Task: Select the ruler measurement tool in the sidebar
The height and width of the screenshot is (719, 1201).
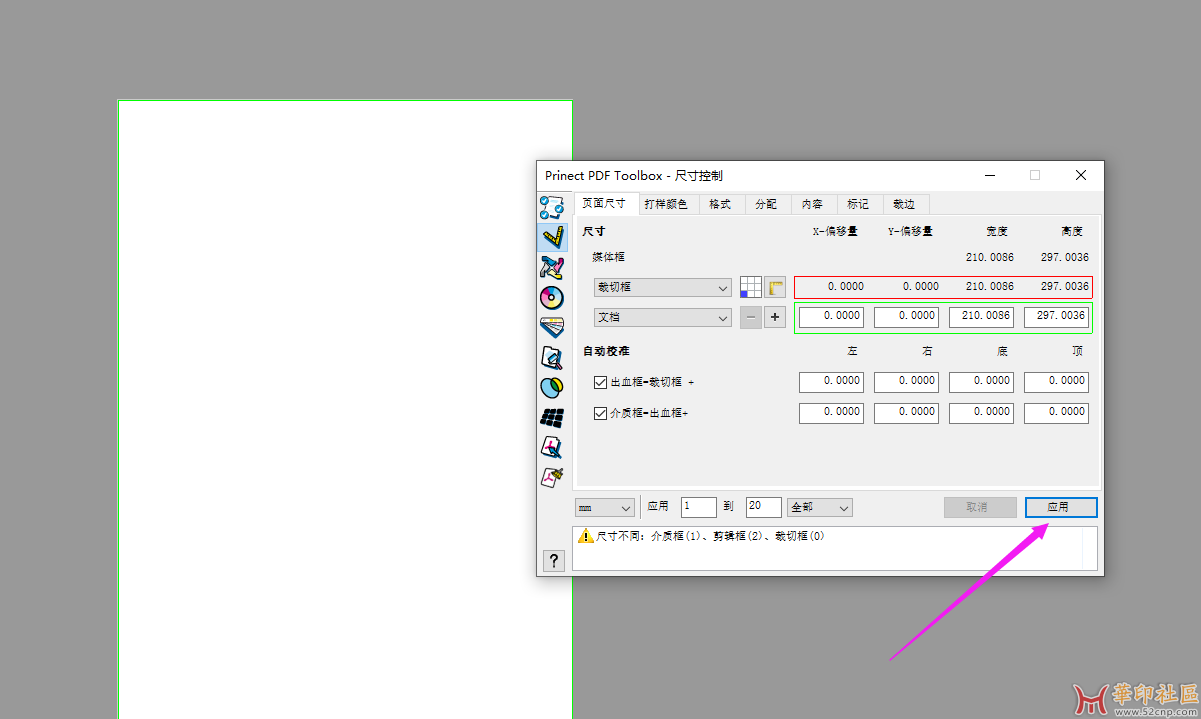Action: click(x=554, y=237)
